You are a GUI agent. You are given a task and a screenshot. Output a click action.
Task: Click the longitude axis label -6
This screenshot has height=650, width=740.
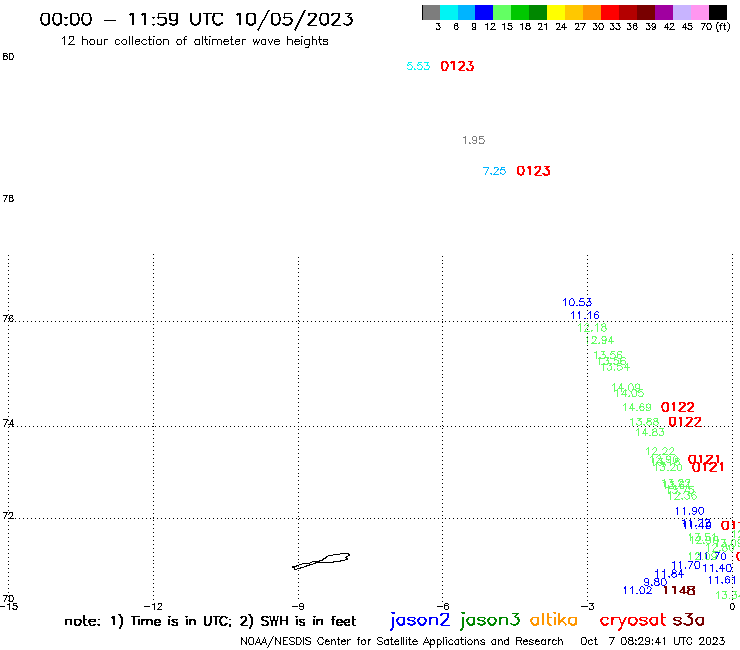tap(442, 607)
